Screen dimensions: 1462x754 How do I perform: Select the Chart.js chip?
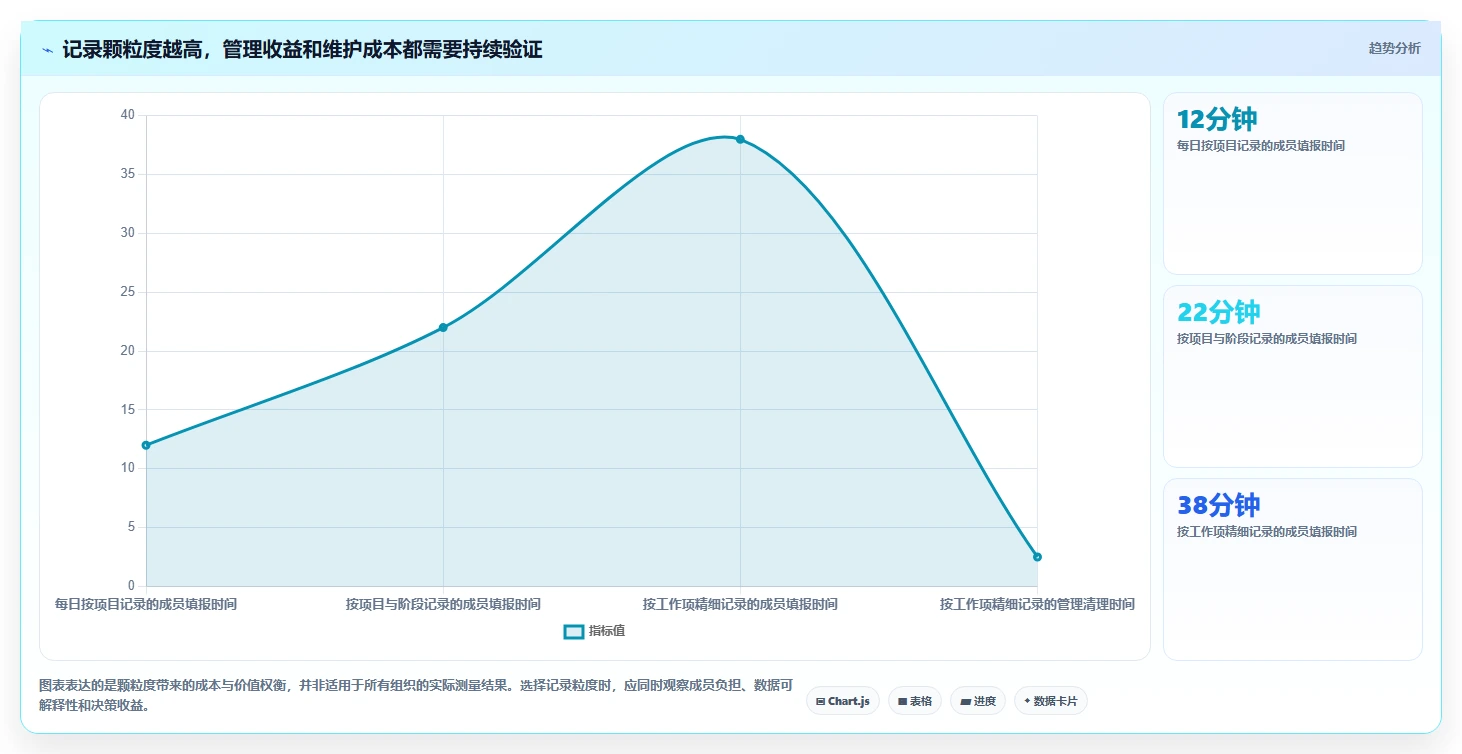[x=843, y=701]
